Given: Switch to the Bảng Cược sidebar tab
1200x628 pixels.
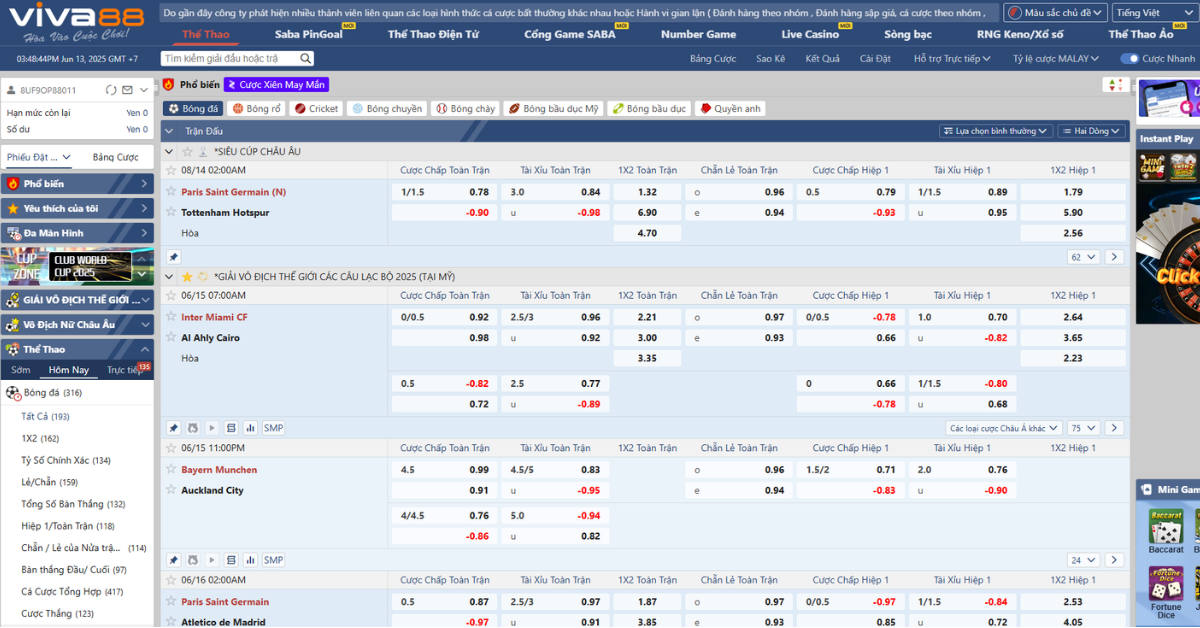Looking at the screenshot, I should pos(116,157).
